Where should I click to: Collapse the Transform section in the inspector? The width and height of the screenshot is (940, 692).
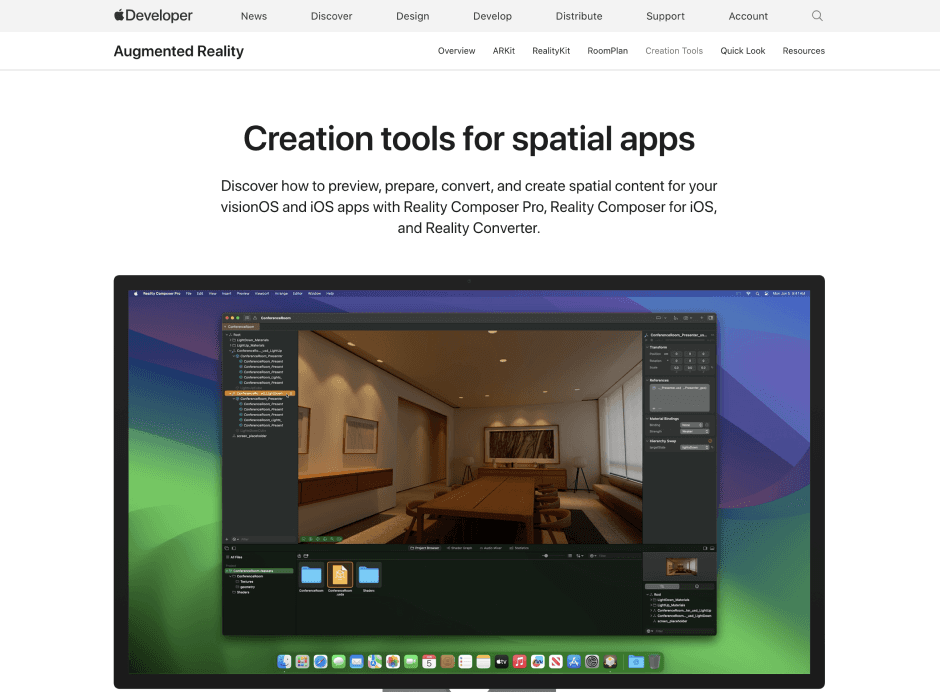[x=647, y=347]
